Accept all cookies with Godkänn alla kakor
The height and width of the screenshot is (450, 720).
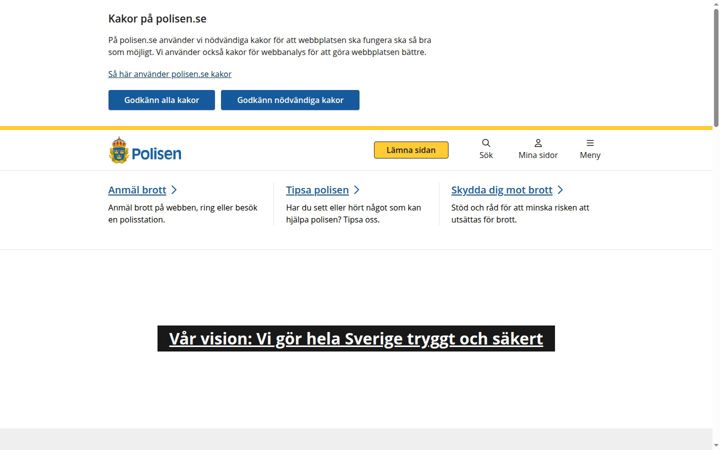click(x=162, y=100)
